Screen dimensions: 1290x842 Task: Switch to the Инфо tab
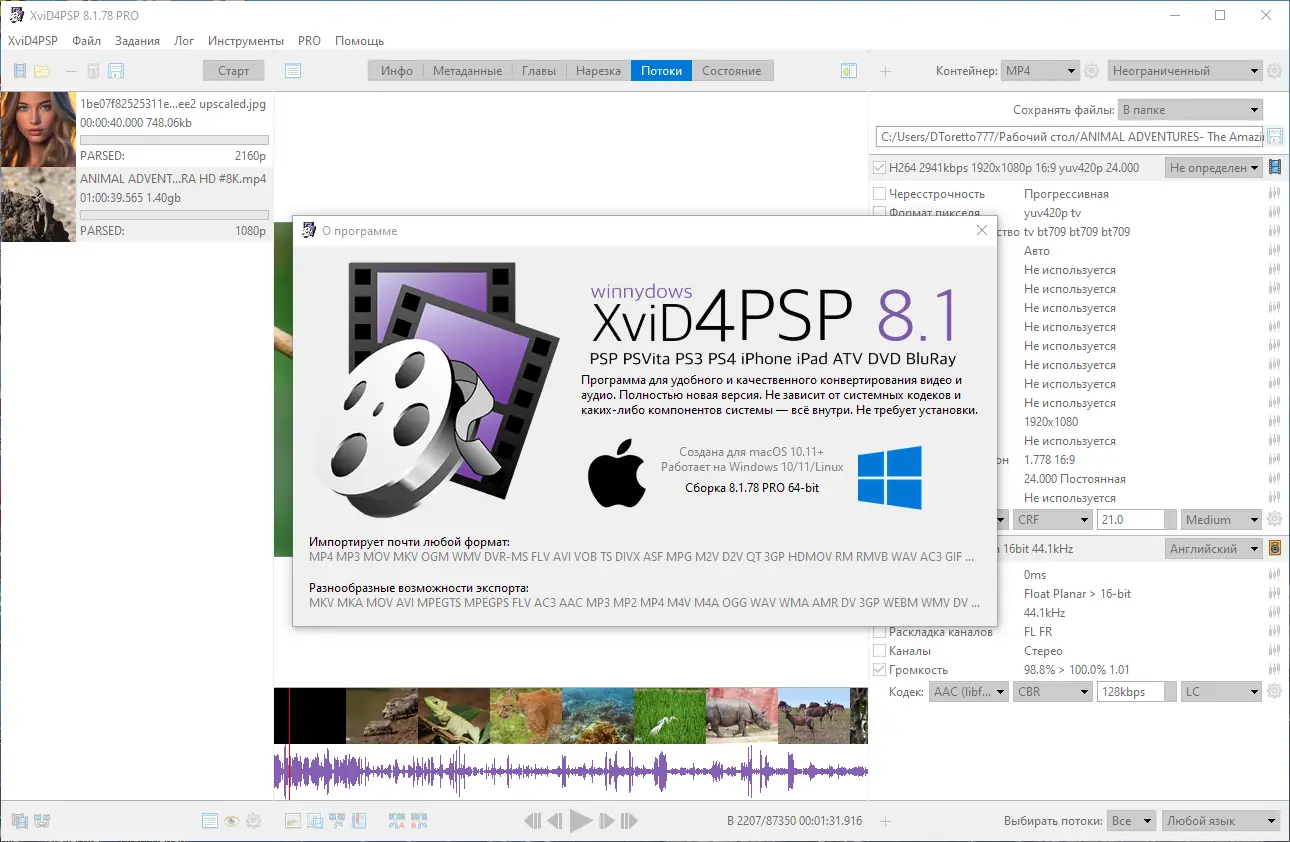(397, 71)
